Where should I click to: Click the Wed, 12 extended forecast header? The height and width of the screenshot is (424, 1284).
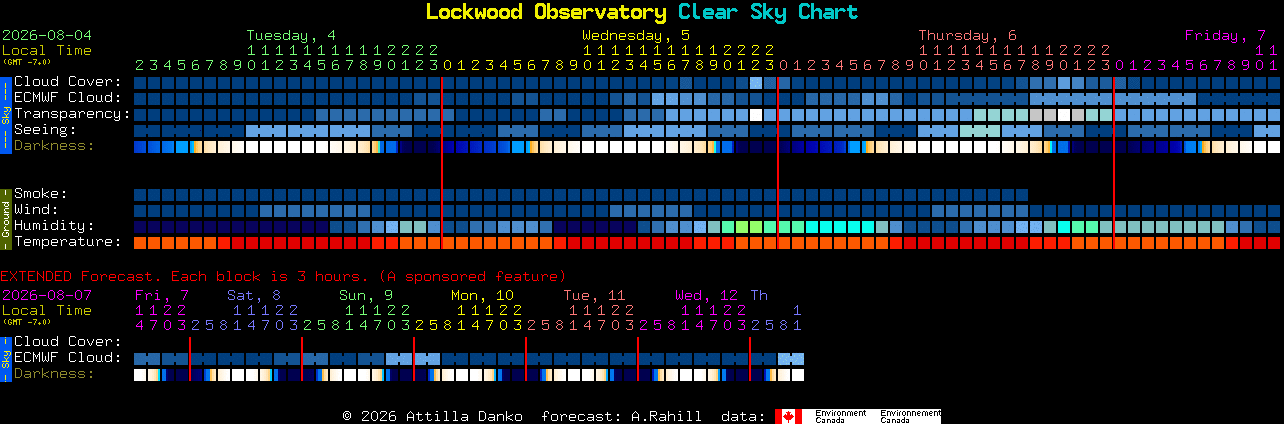(x=706, y=295)
